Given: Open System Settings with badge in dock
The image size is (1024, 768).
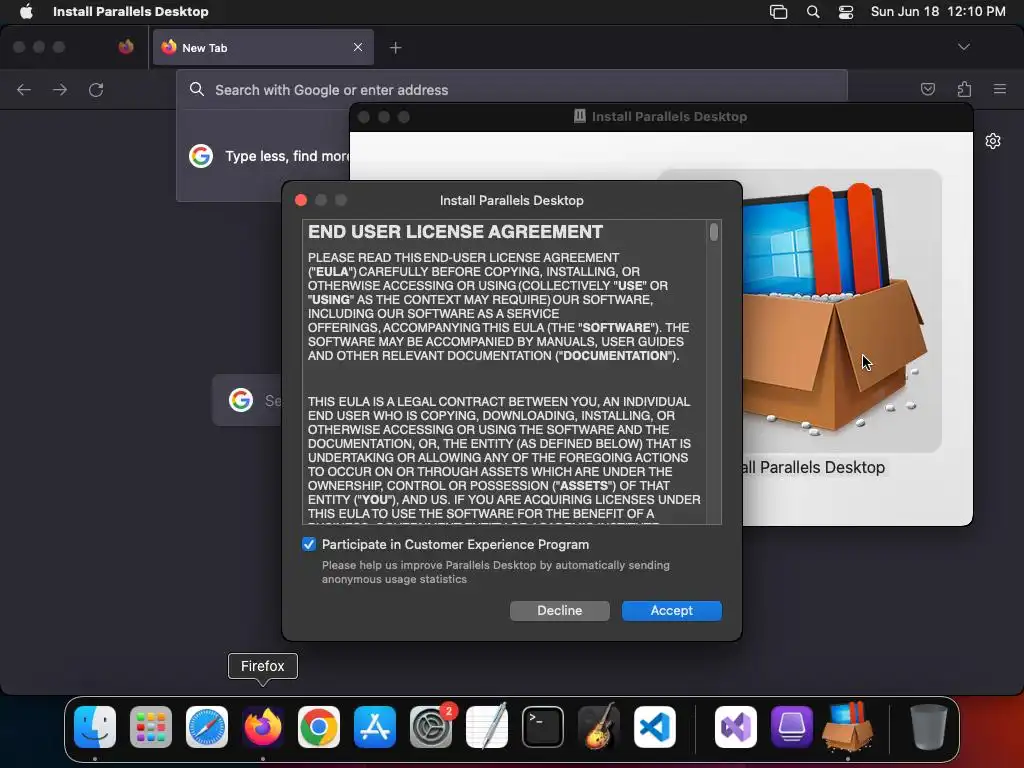Looking at the screenshot, I should point(431,727).
